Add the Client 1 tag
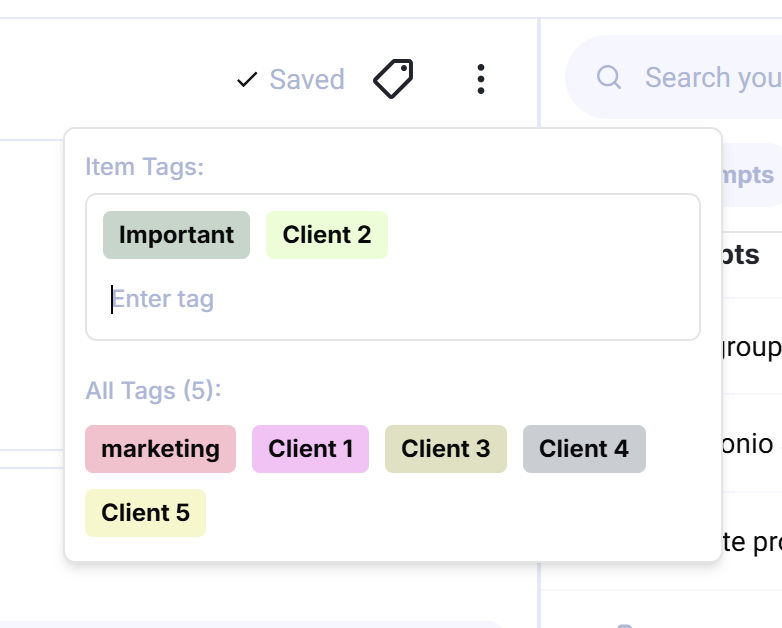This screenshot has width=782, height=628. click(x=310, y=449)
